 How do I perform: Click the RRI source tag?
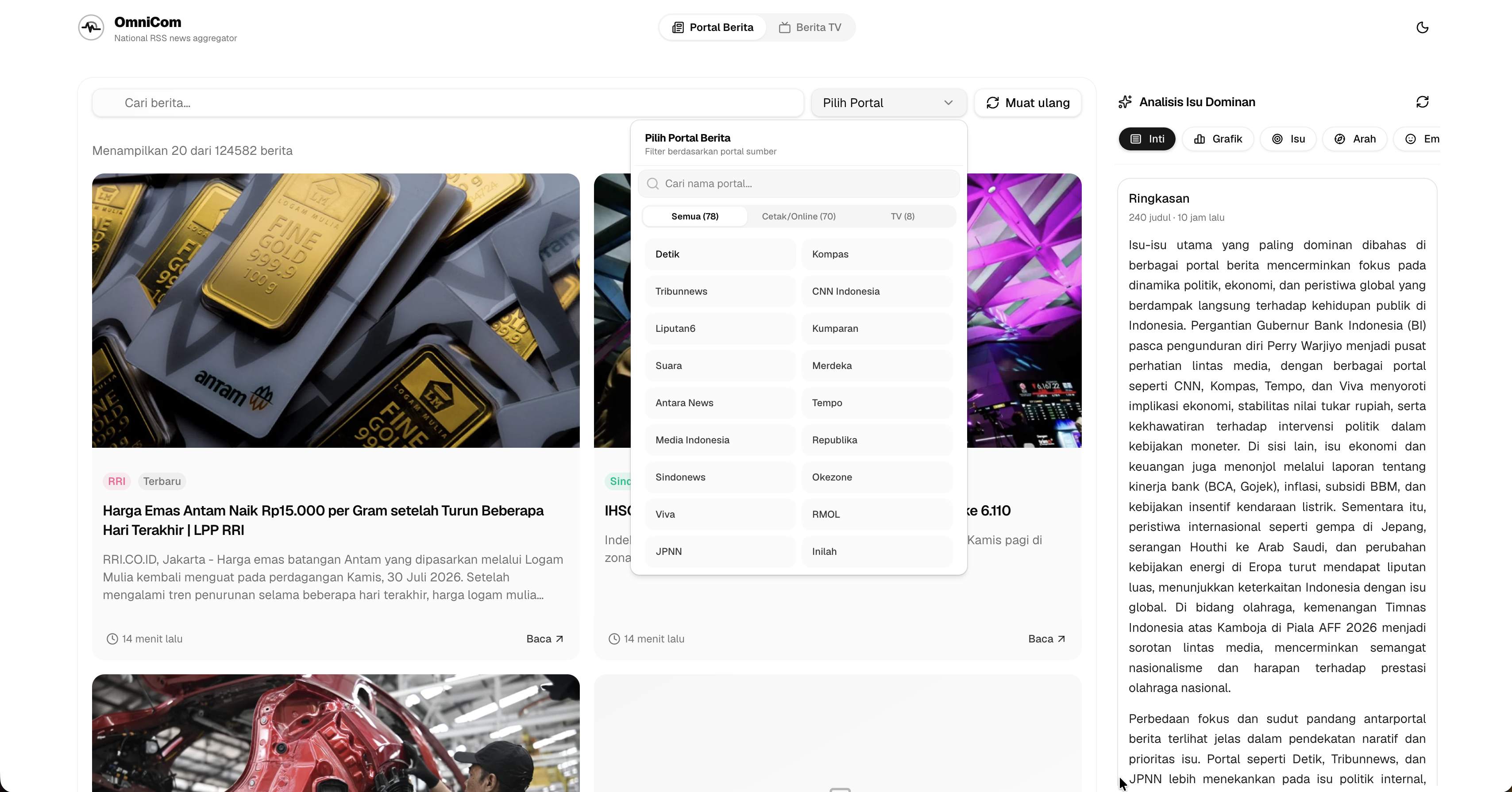(x=116, y=482)
